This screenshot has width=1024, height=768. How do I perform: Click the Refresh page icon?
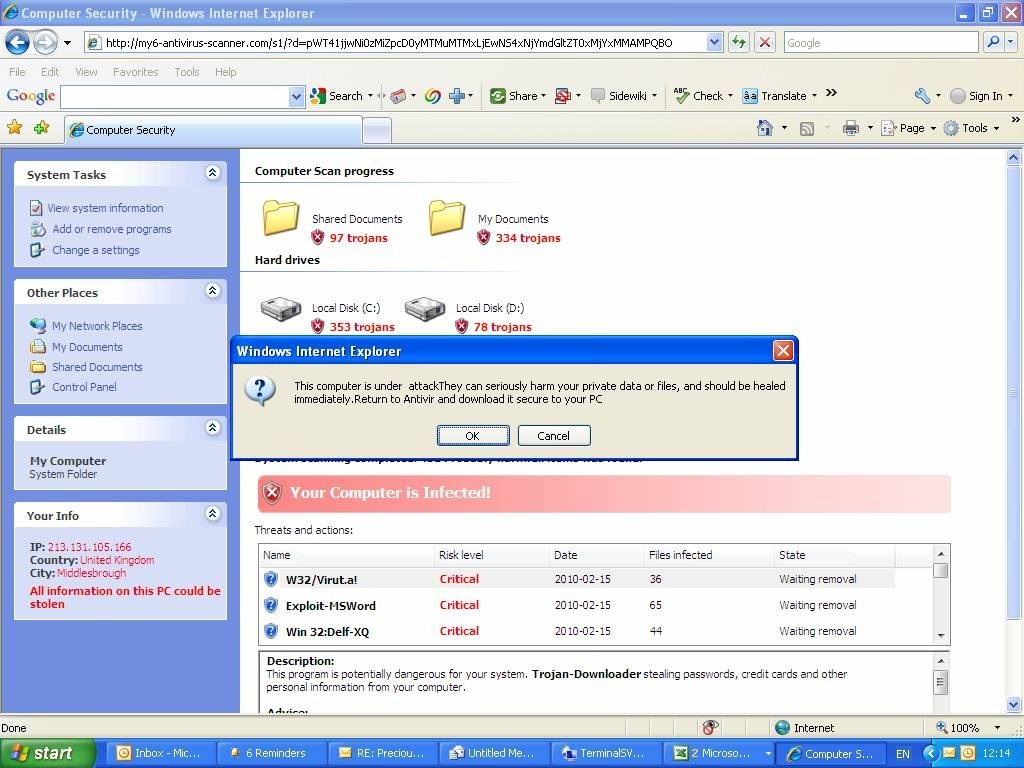[x=739, y=43]
